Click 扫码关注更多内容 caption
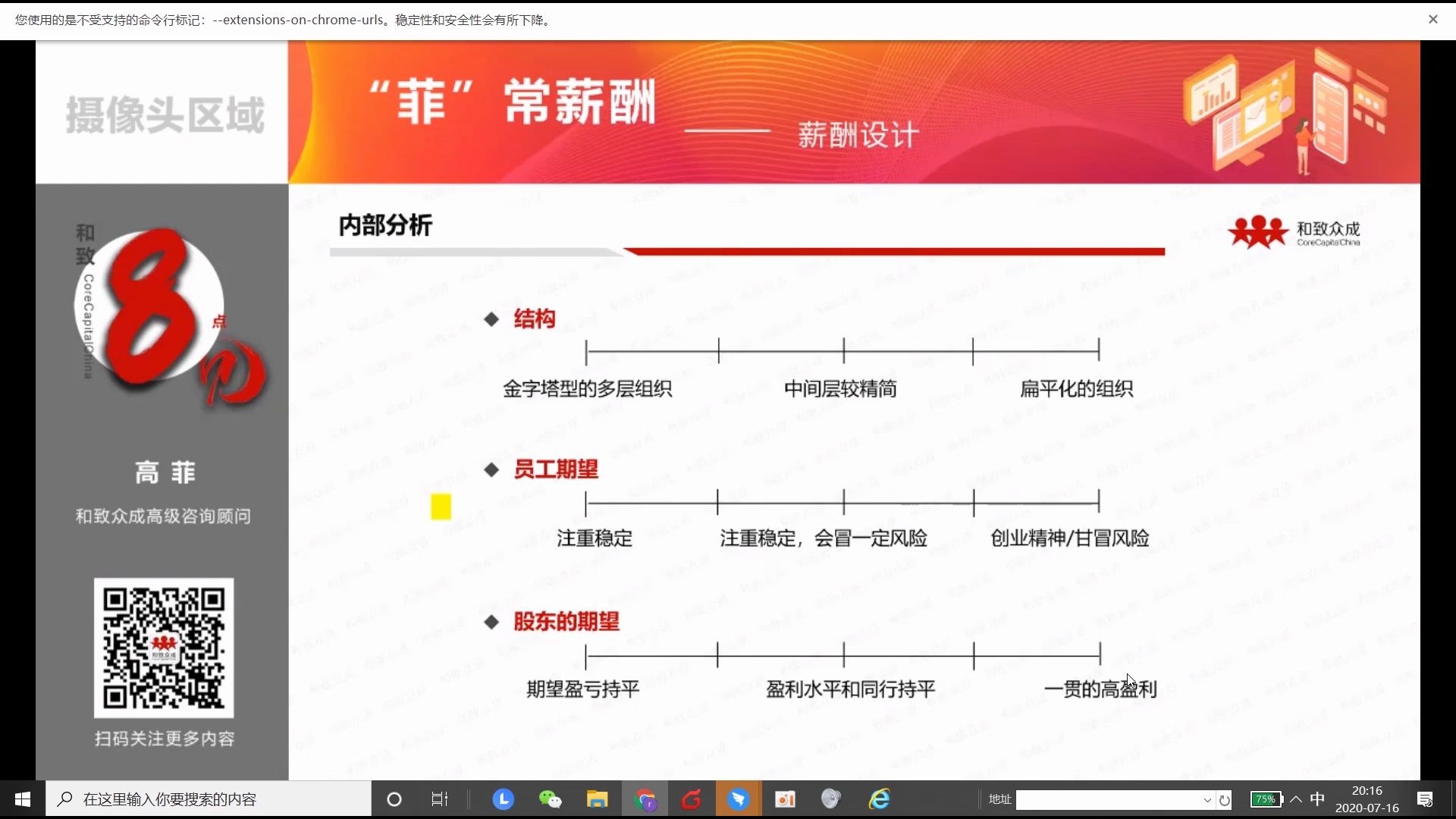The image size is (1456, 819). click(x=165, y=739)
